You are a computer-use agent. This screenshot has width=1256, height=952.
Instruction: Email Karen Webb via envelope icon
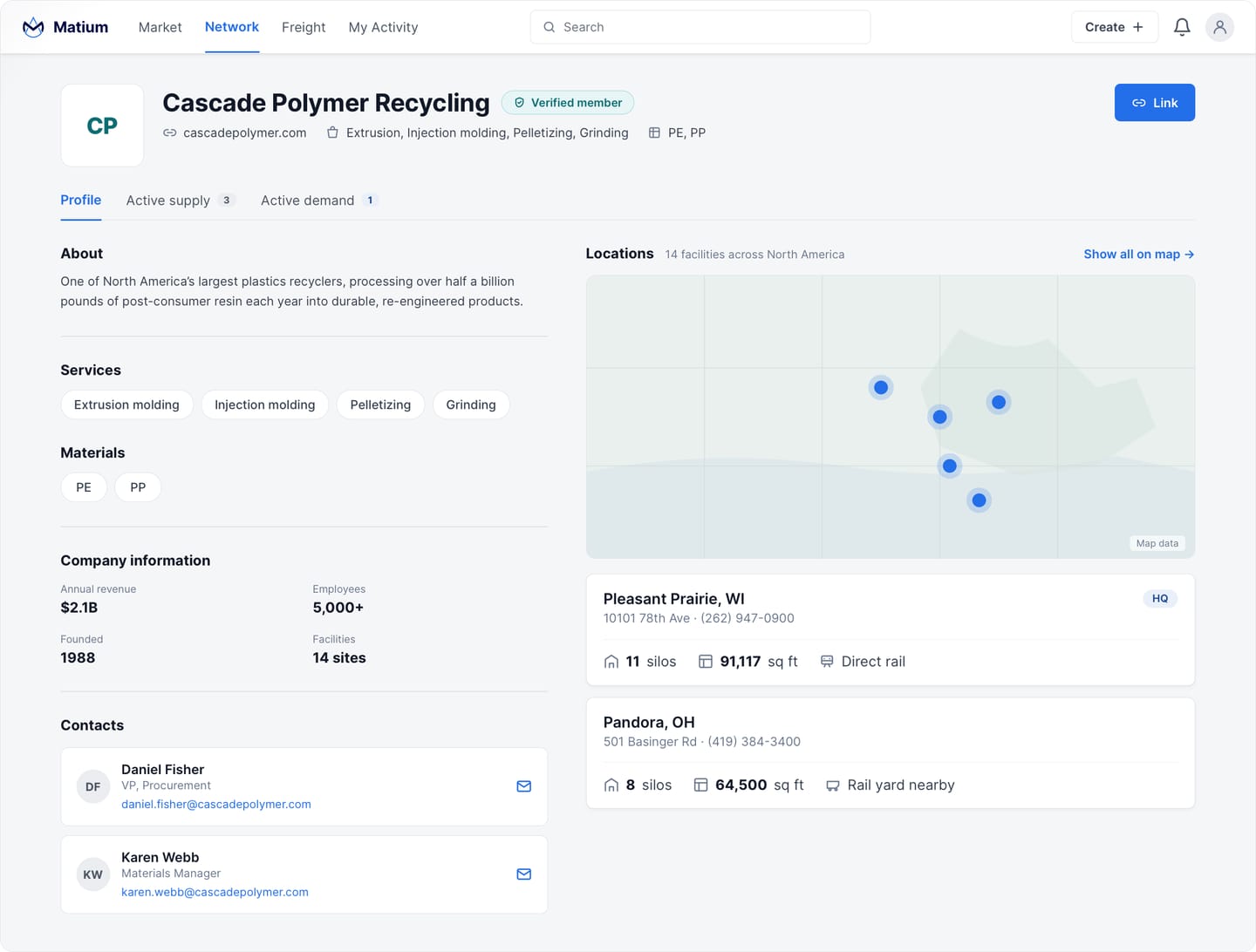pyautogui.click(x=523, y=874)
